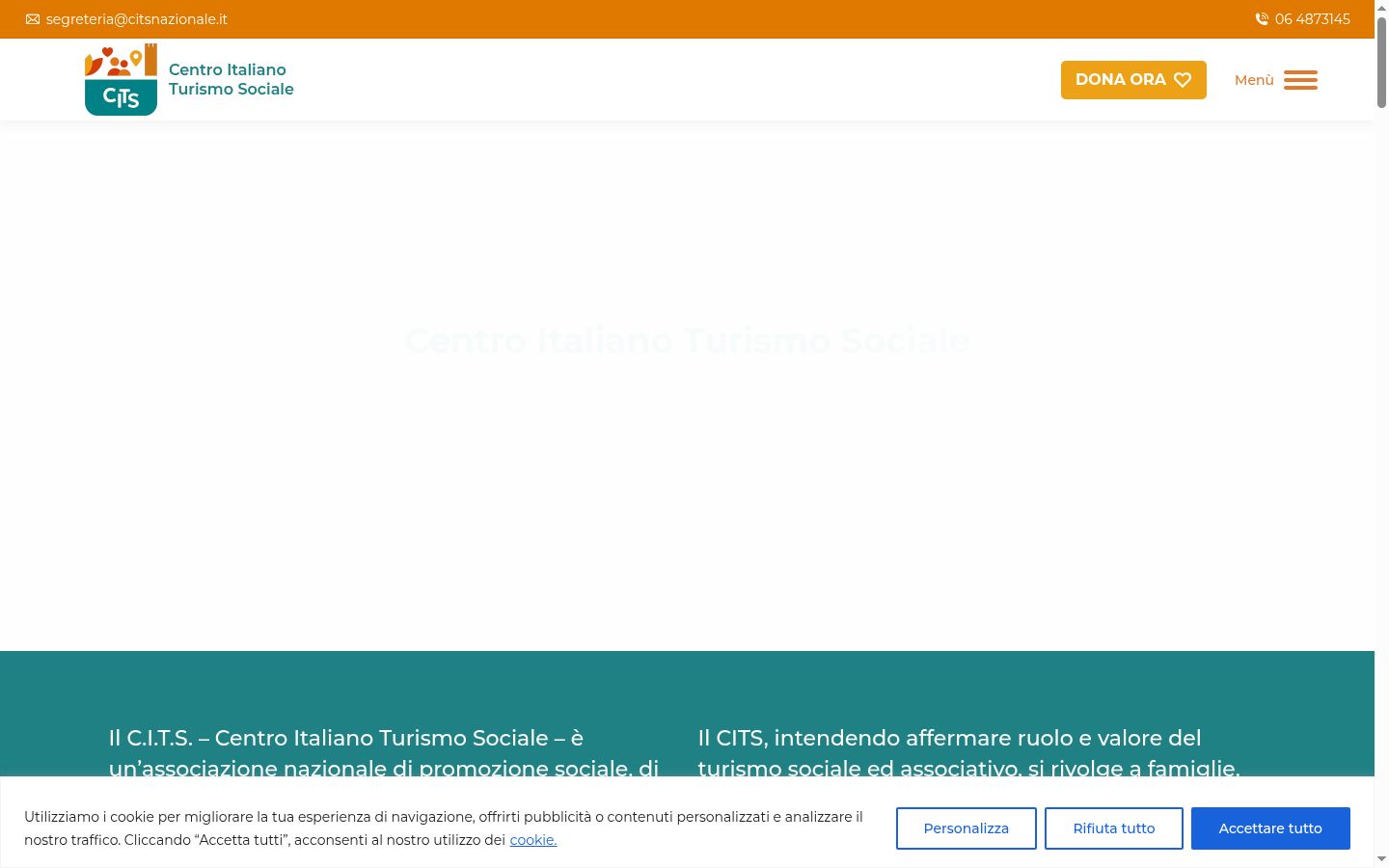The height and width of the screenshot is (868, 1389).
Task: Click the envelope icon beside the email address
Action: pyautogui.click(x=33, y=19)
